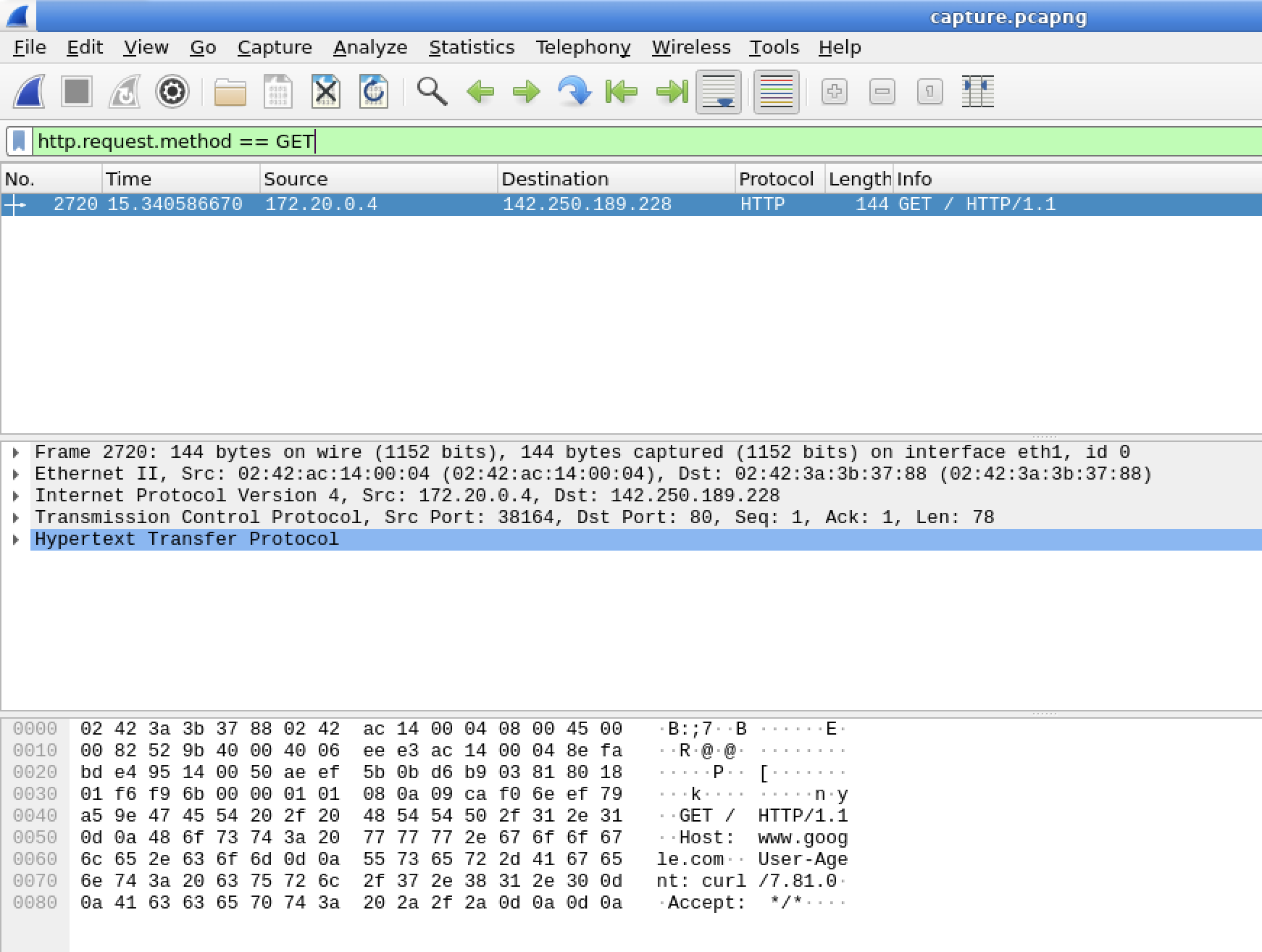The image size is (1262, 952).
Task: Start capture with the shark fin icon
Action: point(30,92)
